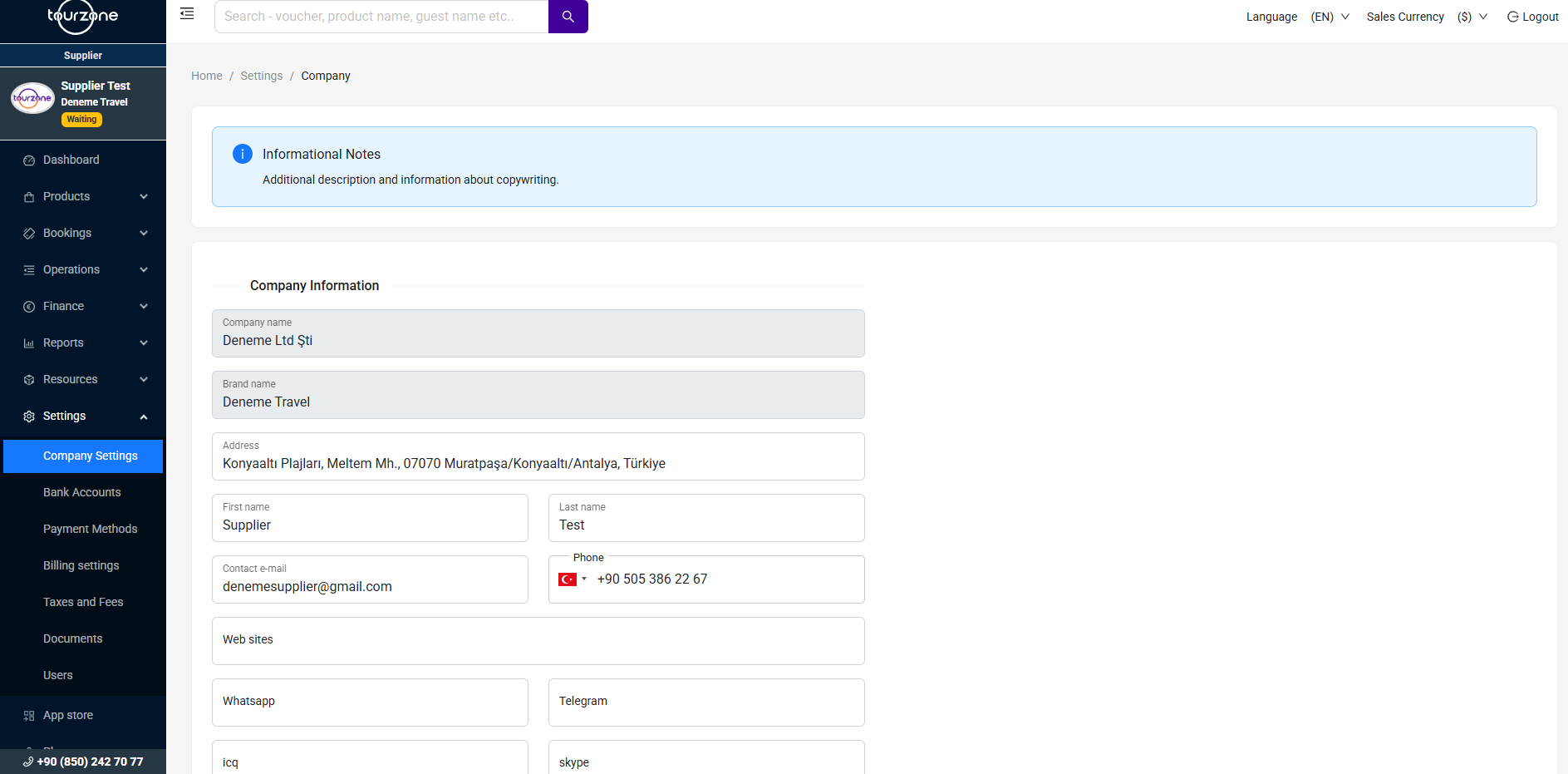
Task: Click the Reports chart icon
Action: coord(29,343)
